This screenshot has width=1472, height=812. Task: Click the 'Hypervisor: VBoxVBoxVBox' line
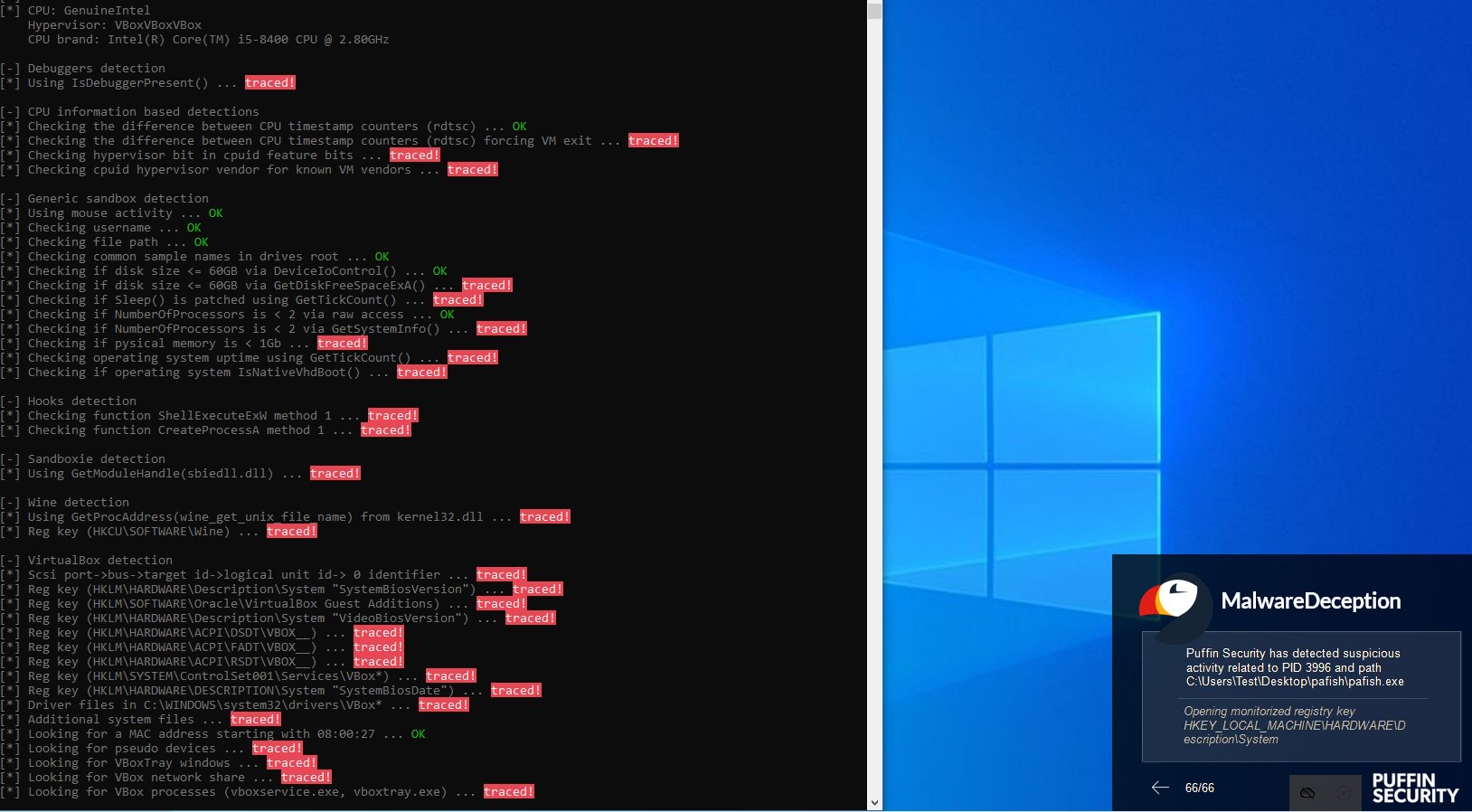pyautogui.click(x=115, y=25)
